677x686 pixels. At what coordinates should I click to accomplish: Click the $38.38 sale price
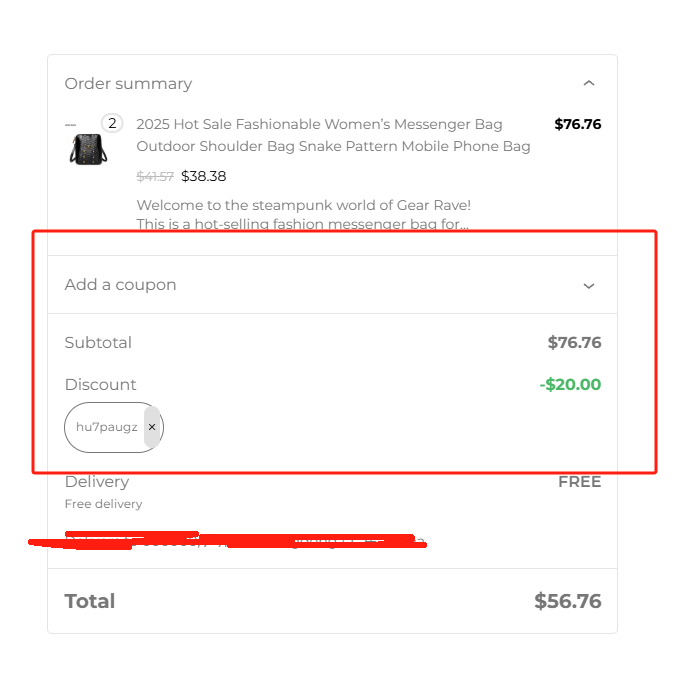(x=204, y=176)
